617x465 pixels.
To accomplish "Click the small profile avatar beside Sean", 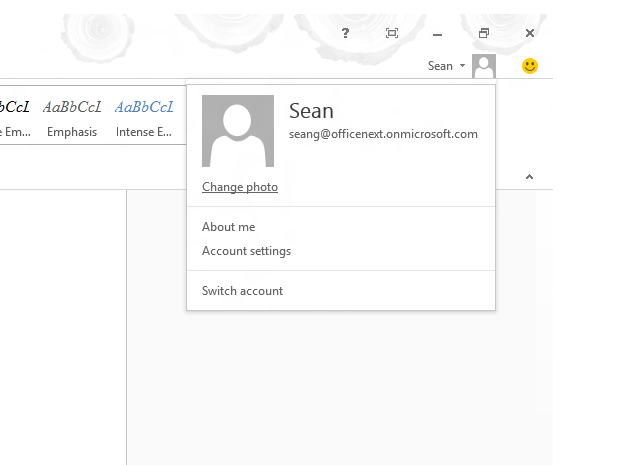I will [x=484, y=66].
